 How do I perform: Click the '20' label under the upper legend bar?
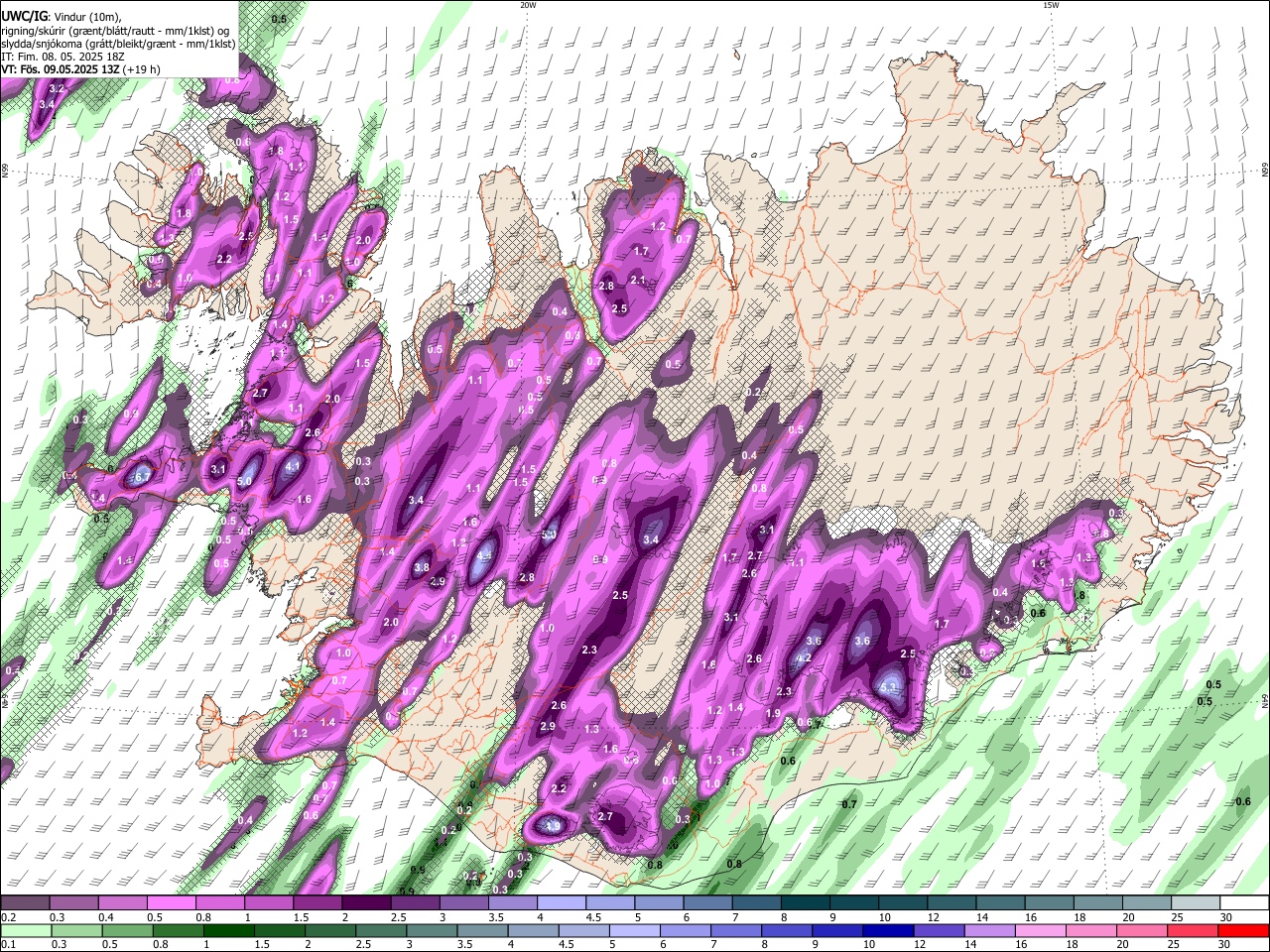click(1128, 917)
